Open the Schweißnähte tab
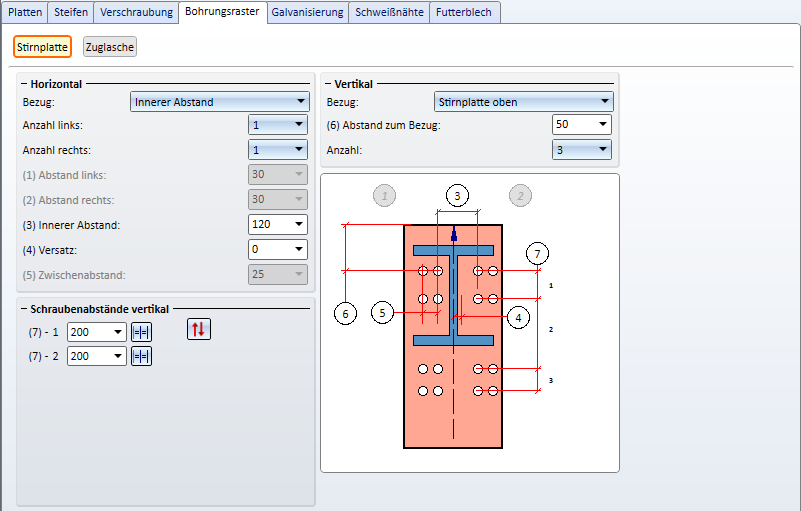The image size is (801, 511). click(389, 12)
